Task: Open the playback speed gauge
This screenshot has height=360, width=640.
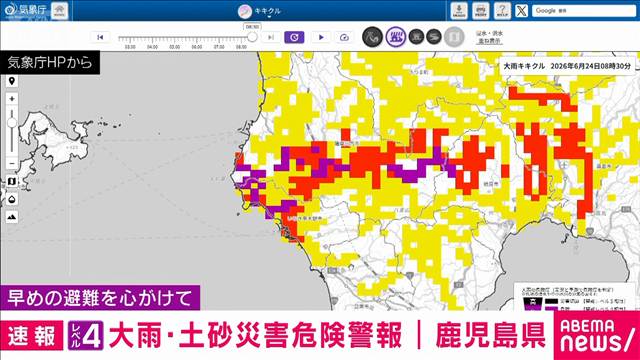Action: click(344, 37)
